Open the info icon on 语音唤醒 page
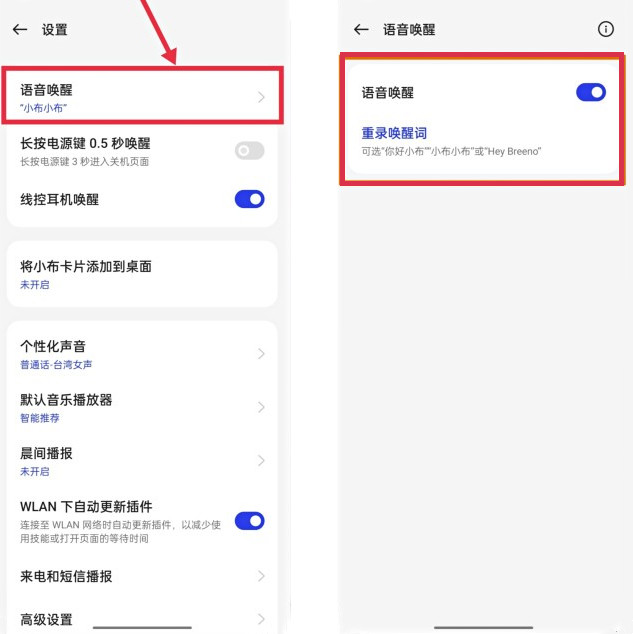633x634 pixels. point(605,29)
